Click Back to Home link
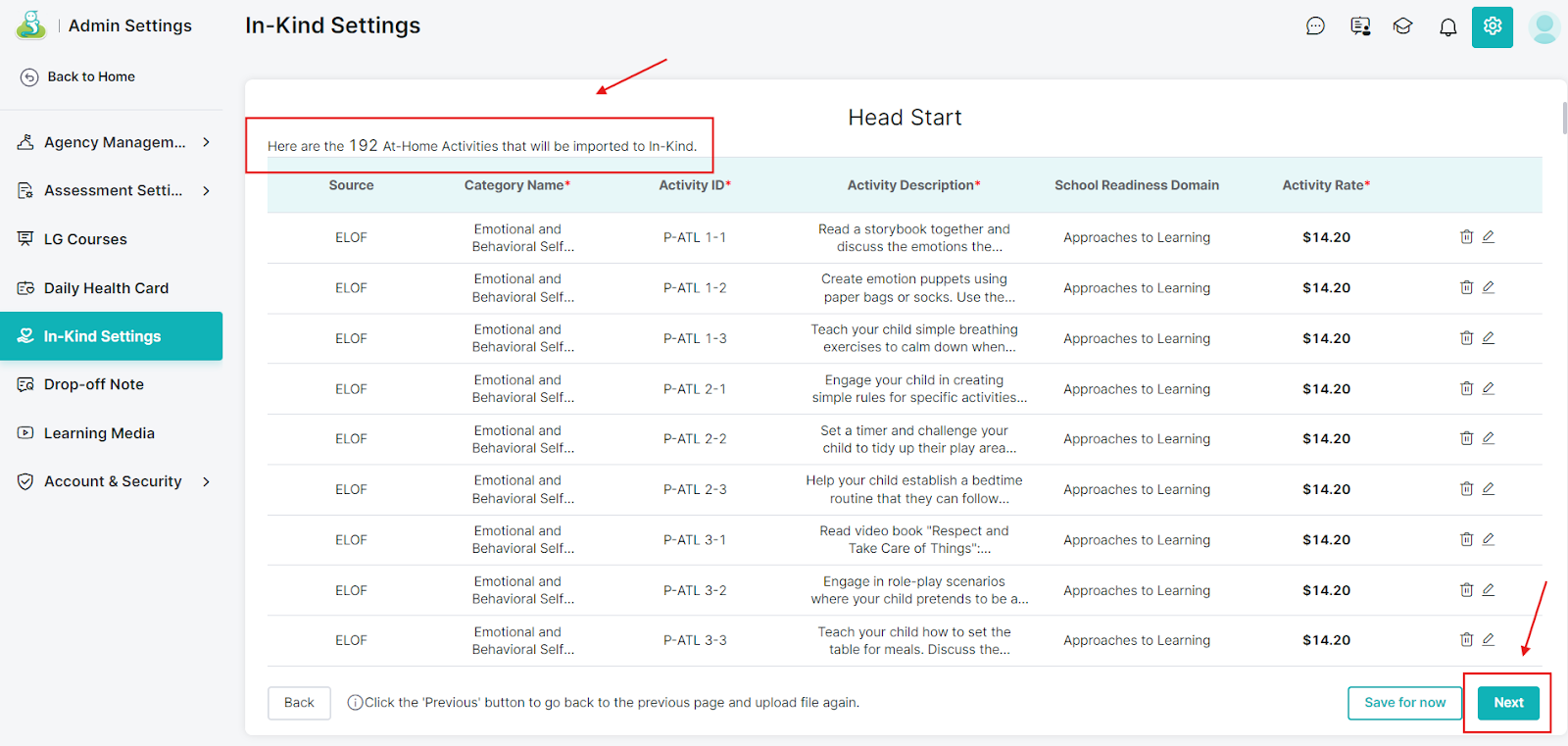The width and height of the screenshot is (1568, 746). [90, 76]
